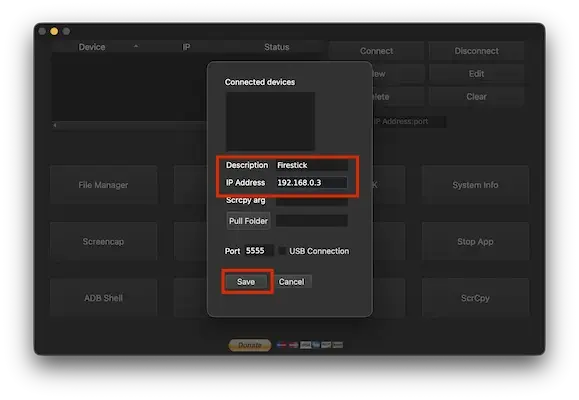The width and height of the screenshot is (579, 400).
Task: Open ADB Shell
Action: (103, 298)
